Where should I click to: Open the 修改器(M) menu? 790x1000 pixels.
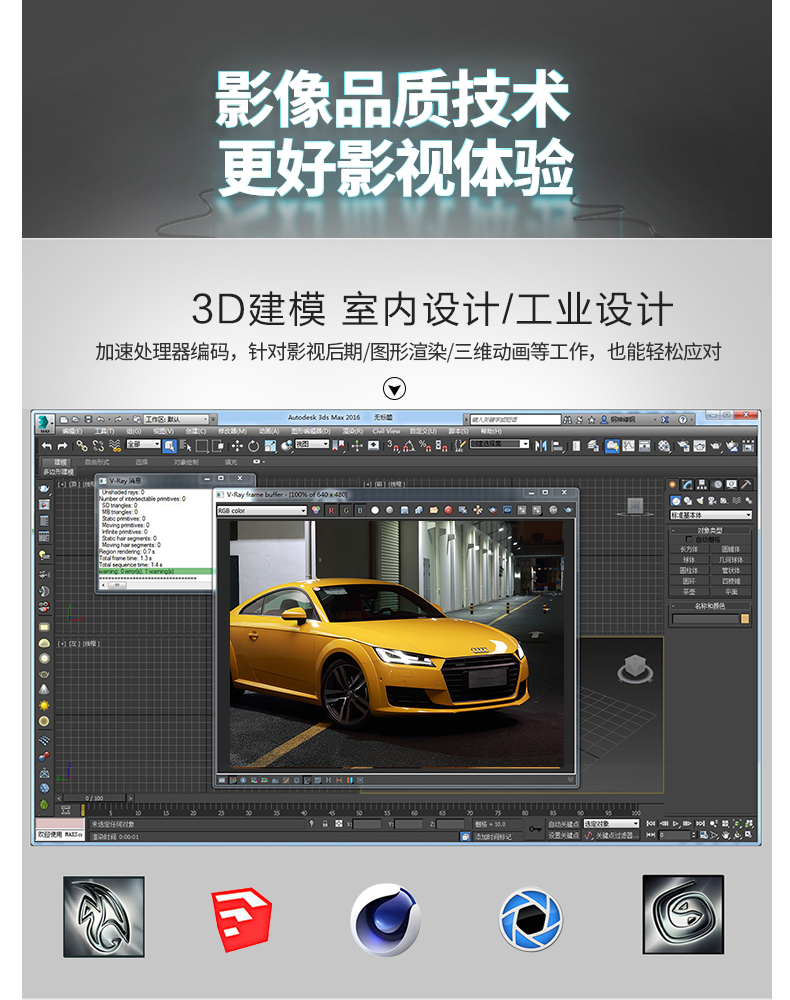pos(233,431)
